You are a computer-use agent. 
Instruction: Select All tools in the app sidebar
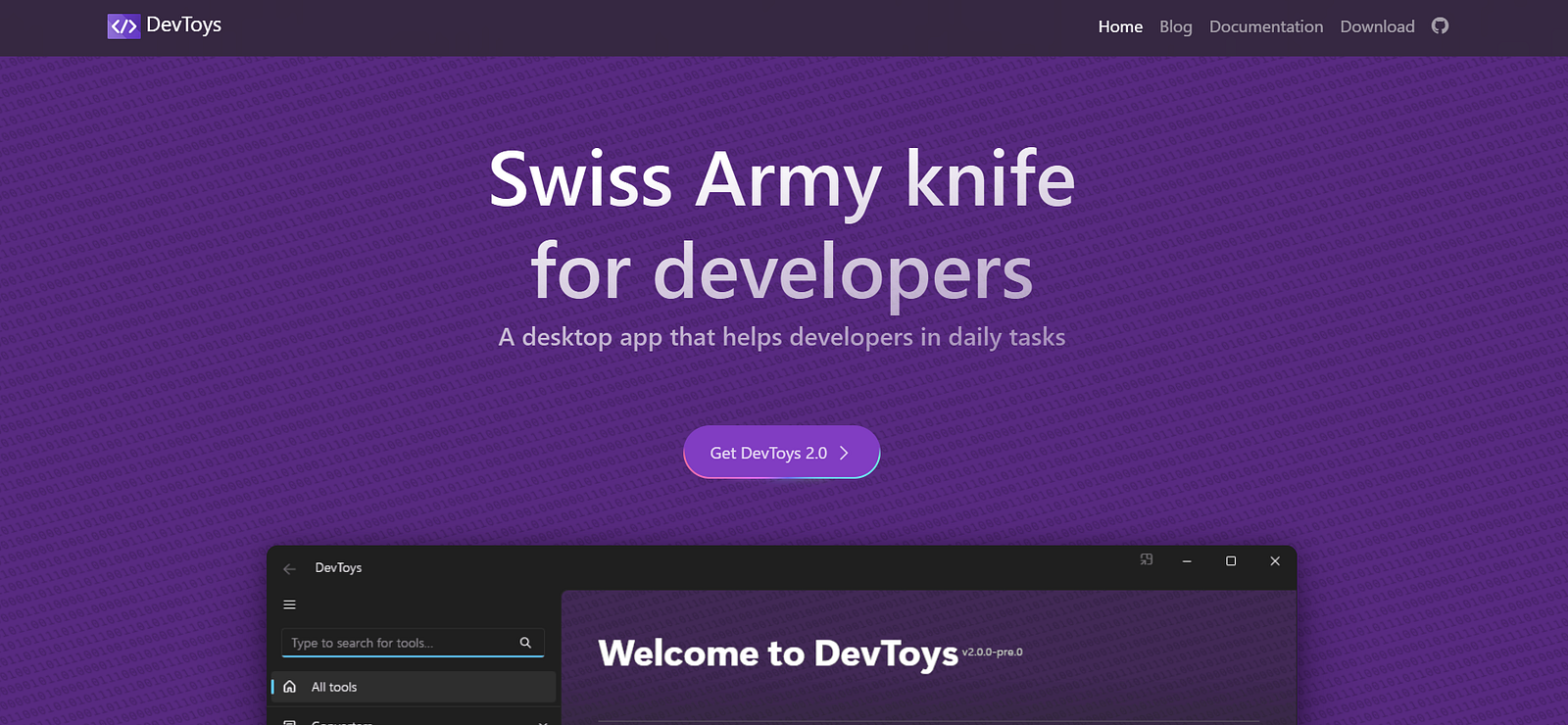tap(413, 687)
